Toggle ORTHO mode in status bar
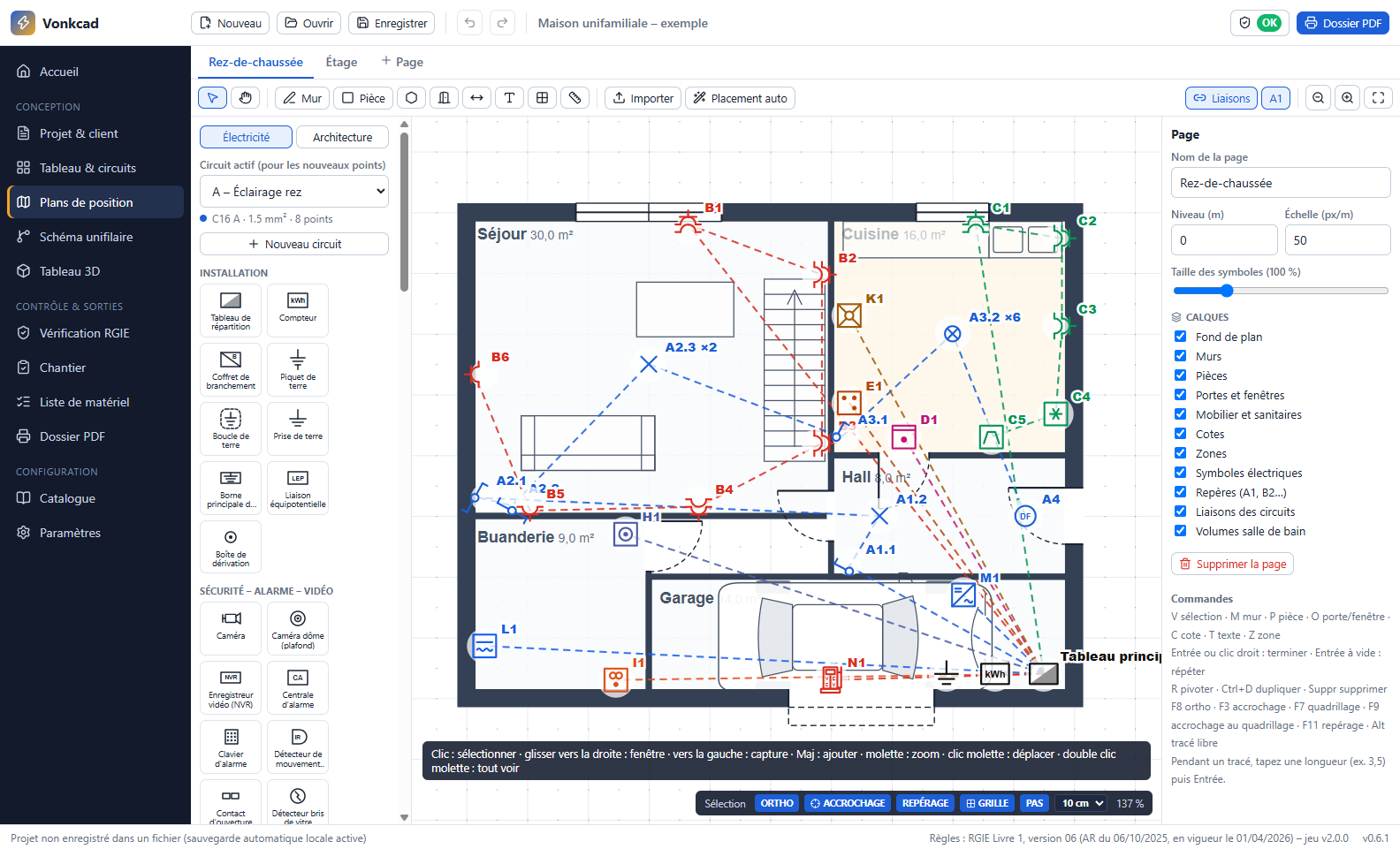 pyautogui.click(x=777, y=803)
